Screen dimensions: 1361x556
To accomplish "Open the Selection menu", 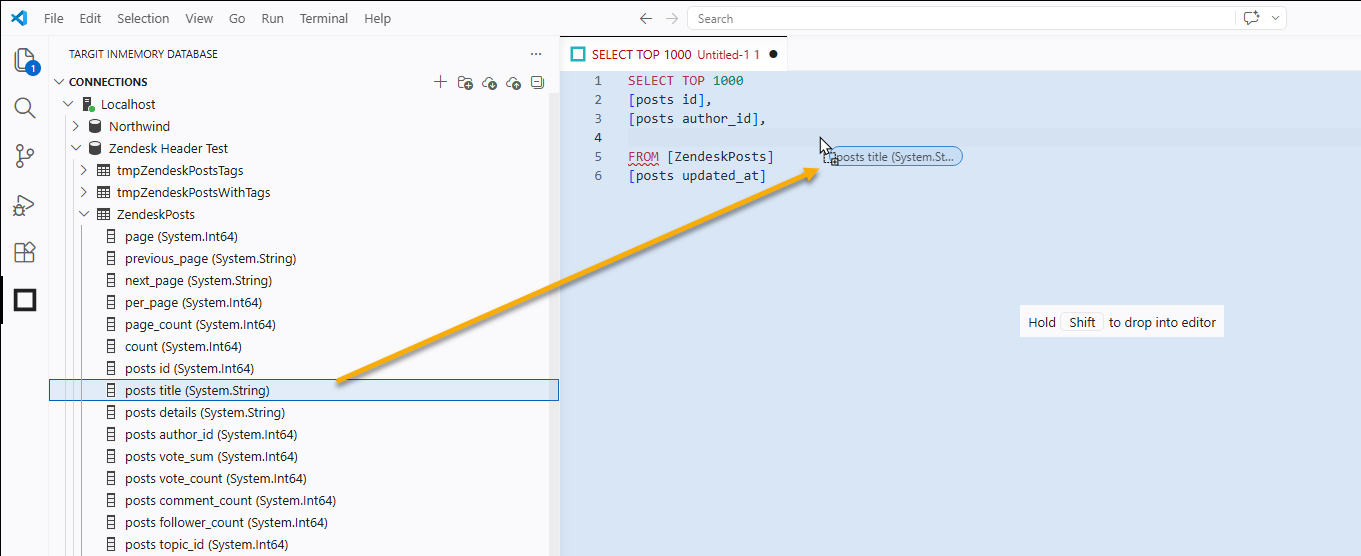I will pos(143,18).
